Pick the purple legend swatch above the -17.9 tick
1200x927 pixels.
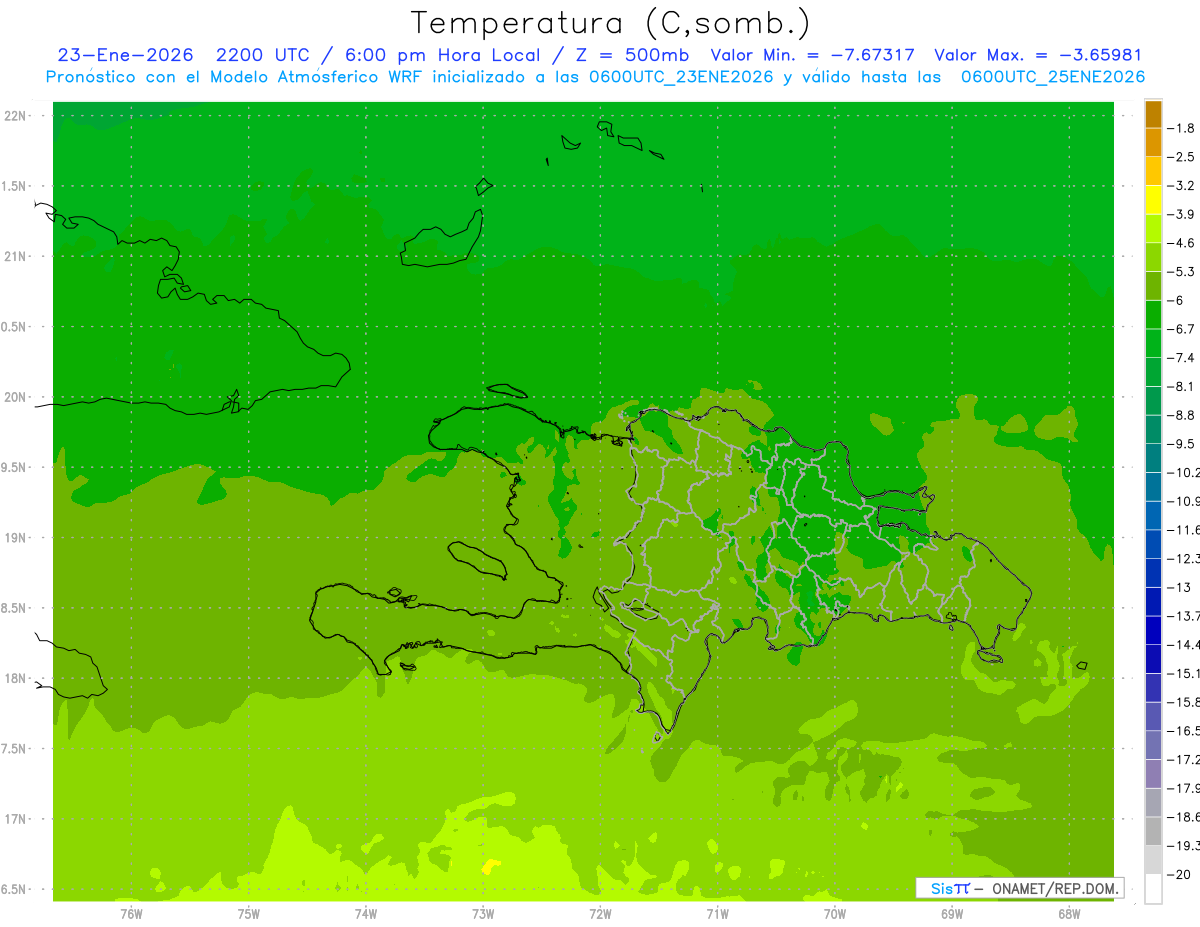coord(1153,774)
